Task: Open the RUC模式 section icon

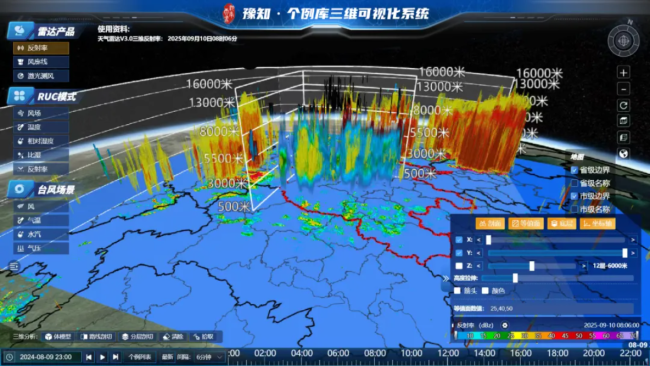Action: [19, 96]
